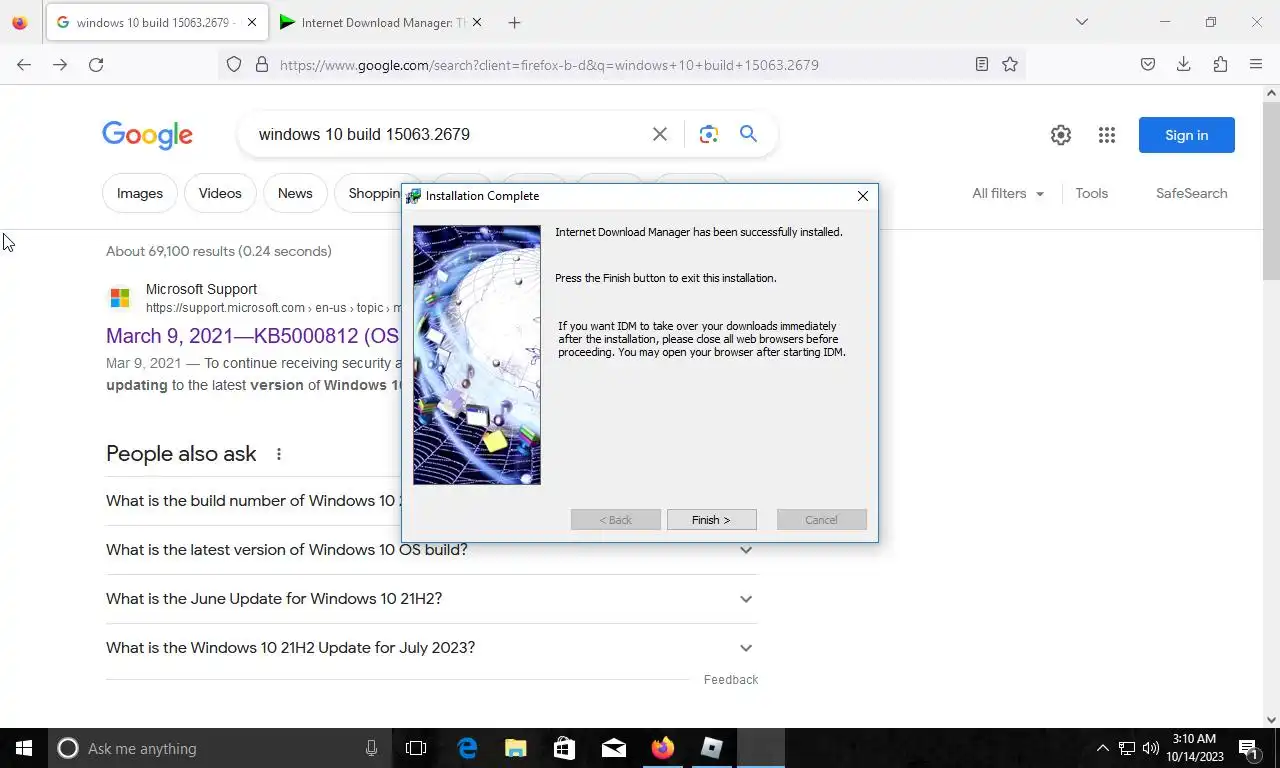This screenshot has height=768, width=1280.
Task: Filter results by Videos
Action: (220, 193)
